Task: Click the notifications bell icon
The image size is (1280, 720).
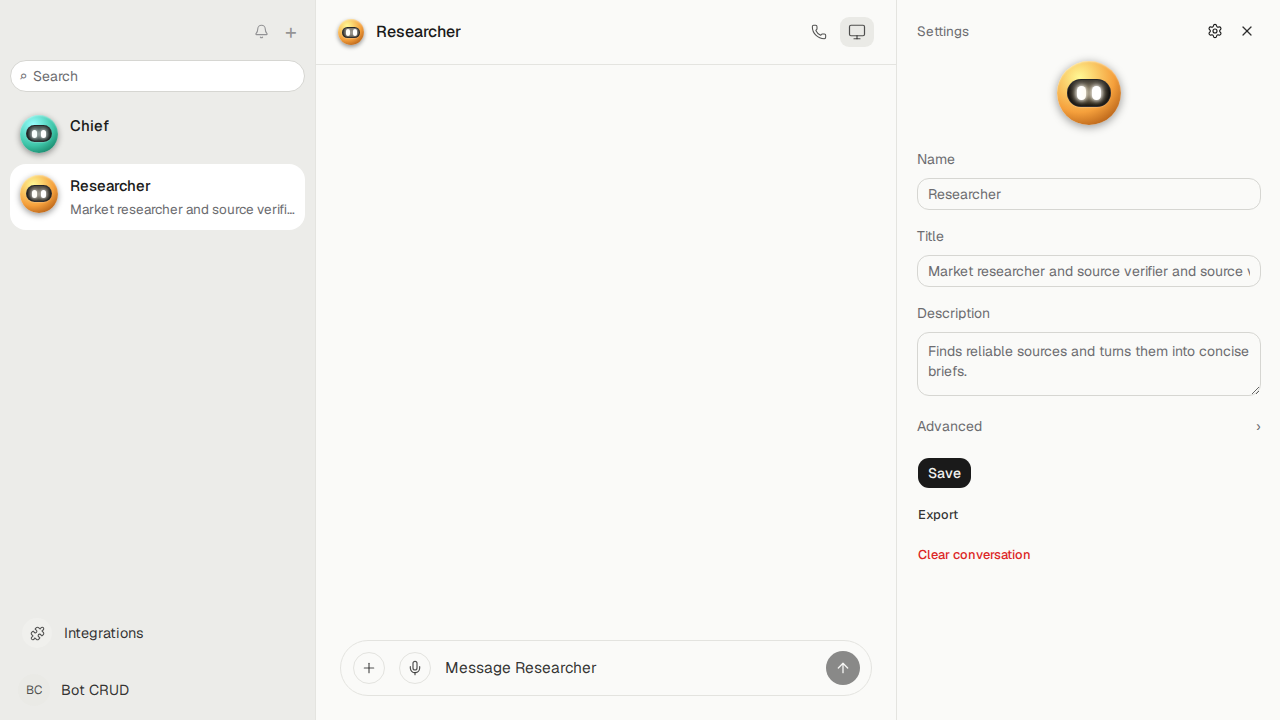Action: coord(261,32)
